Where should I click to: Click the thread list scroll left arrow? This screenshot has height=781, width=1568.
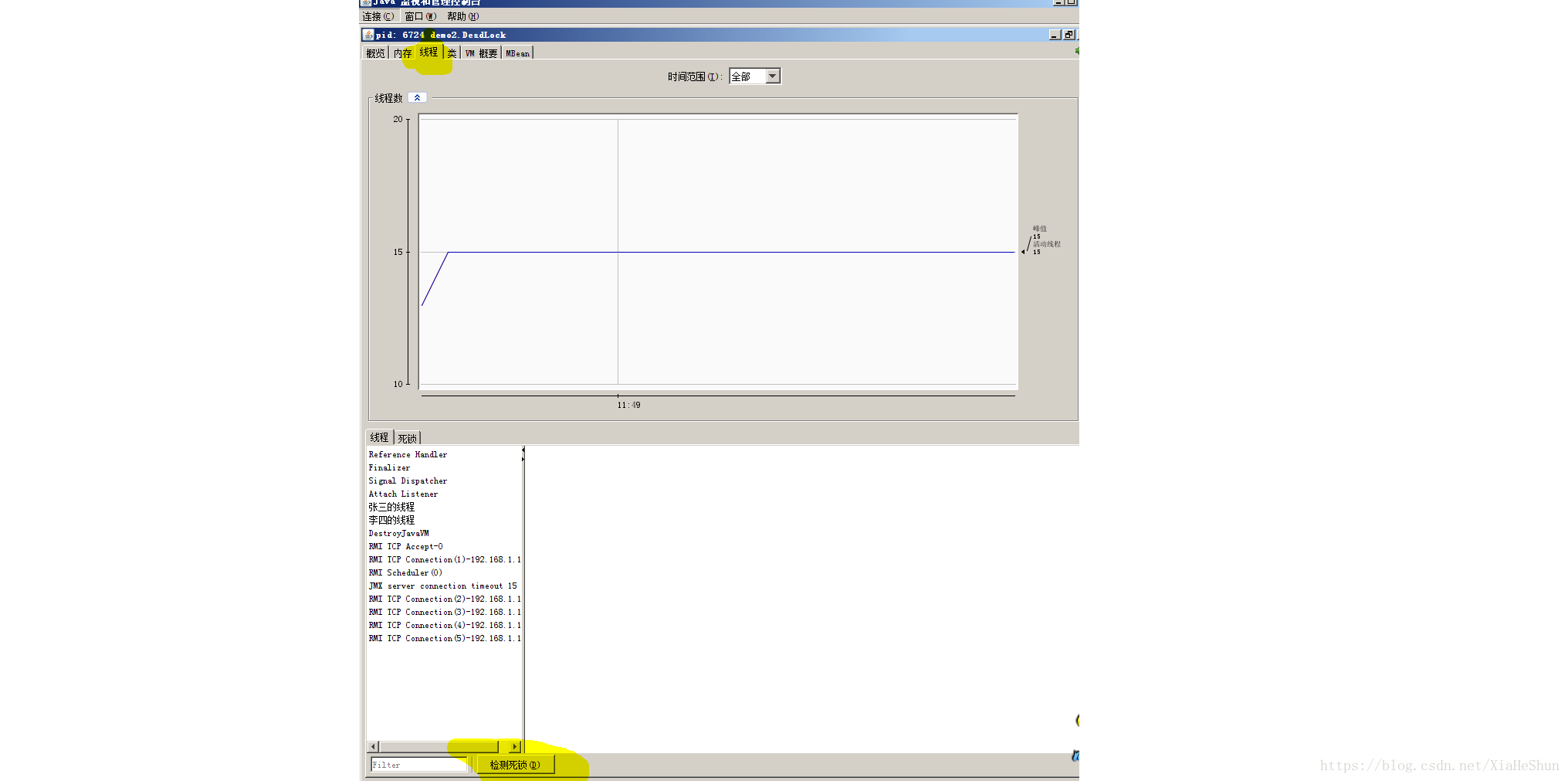(x=374, y=746)
